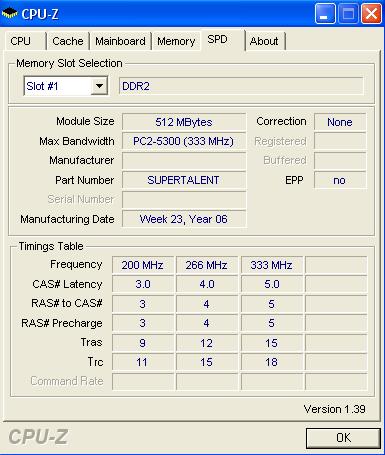385x455 pixels.
Task: Select the Mainboard tab
Action: click(x=120, y=41)
